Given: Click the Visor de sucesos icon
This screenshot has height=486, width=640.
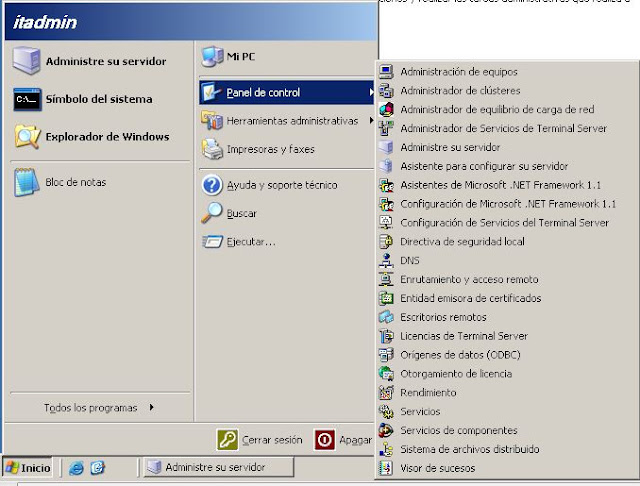Looking at the screenshot, I should coord(386,468).
